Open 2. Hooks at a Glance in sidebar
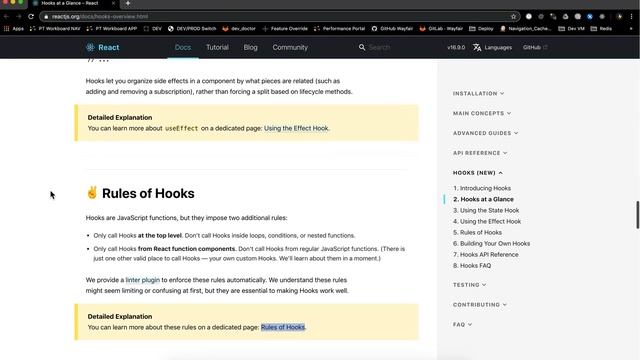This screenshot has width=640, height=360. tap(483, 199)
